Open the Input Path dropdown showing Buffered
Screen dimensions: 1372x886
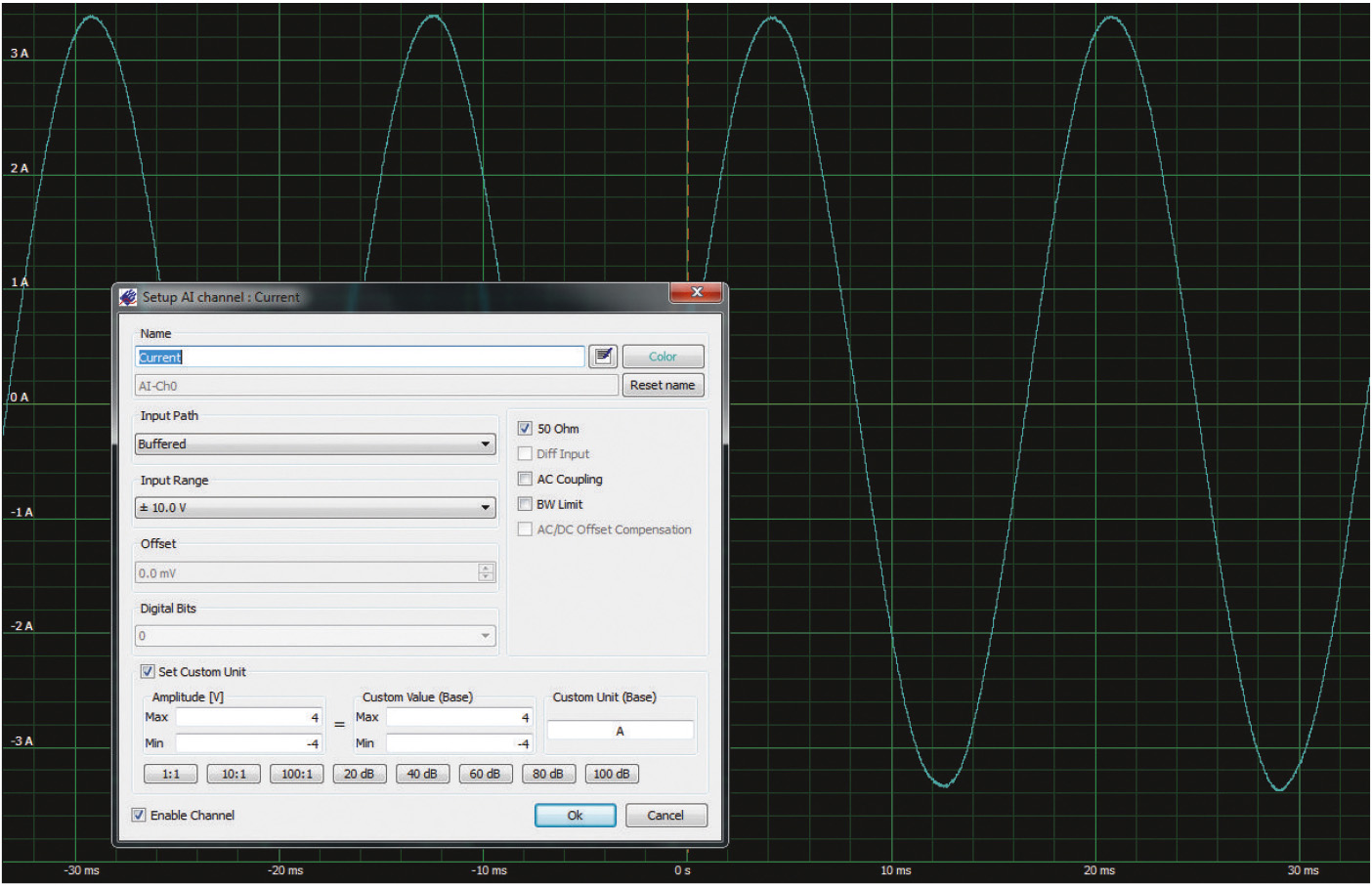coord(315,443)
